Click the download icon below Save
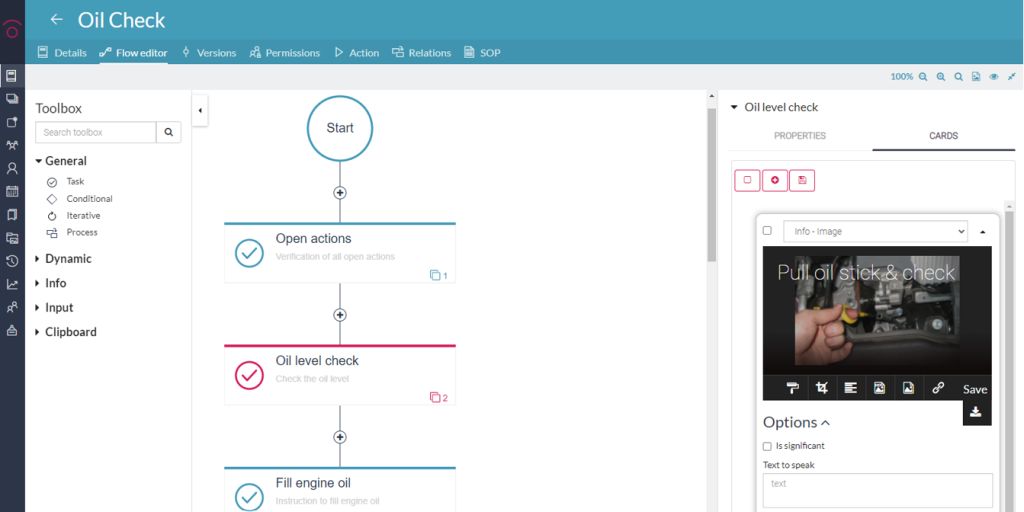The height and width of the screenshot is (512, 1024). pos(976,412)
